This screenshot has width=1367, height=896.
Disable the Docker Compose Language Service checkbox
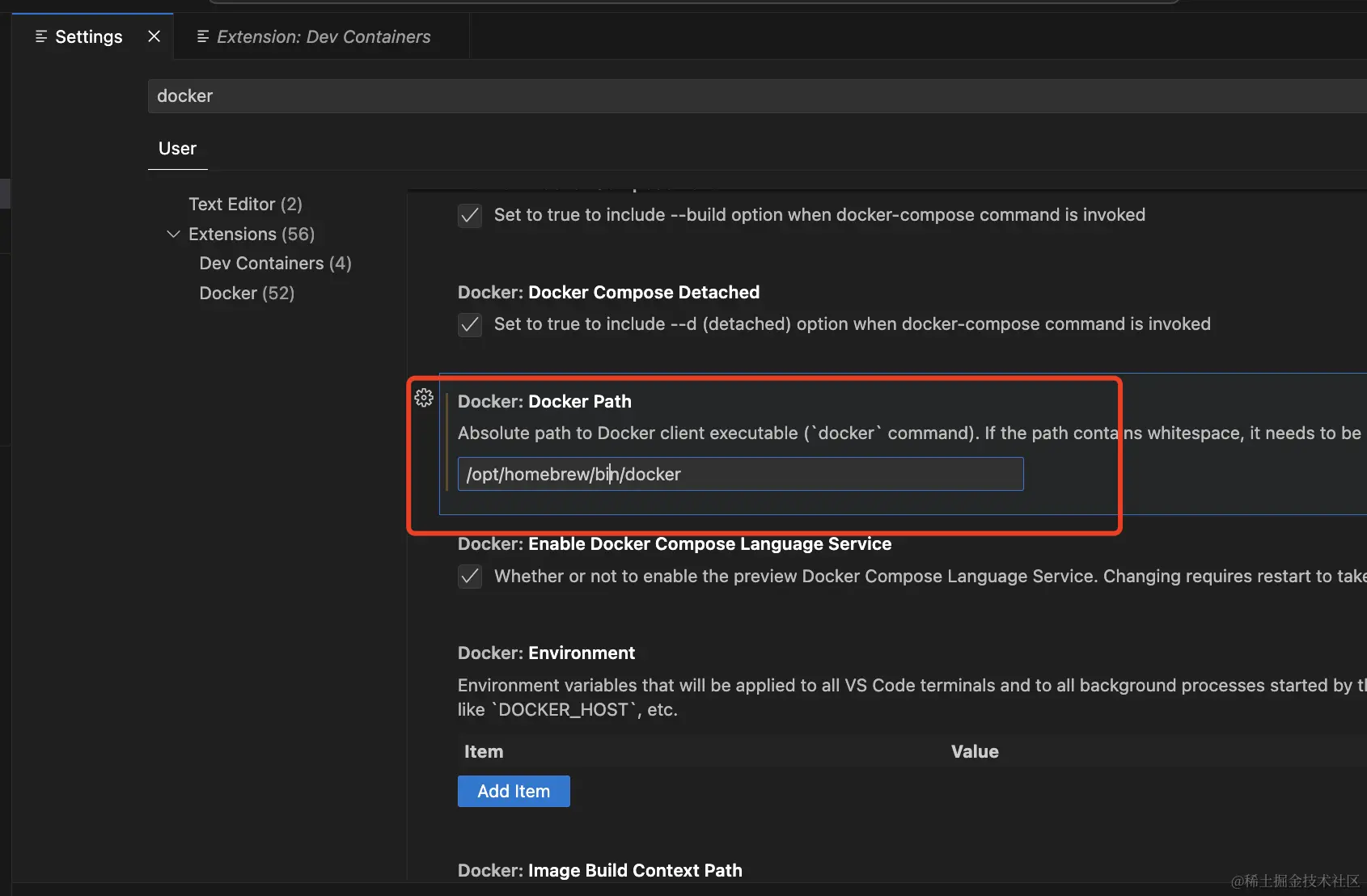(470, 577)
